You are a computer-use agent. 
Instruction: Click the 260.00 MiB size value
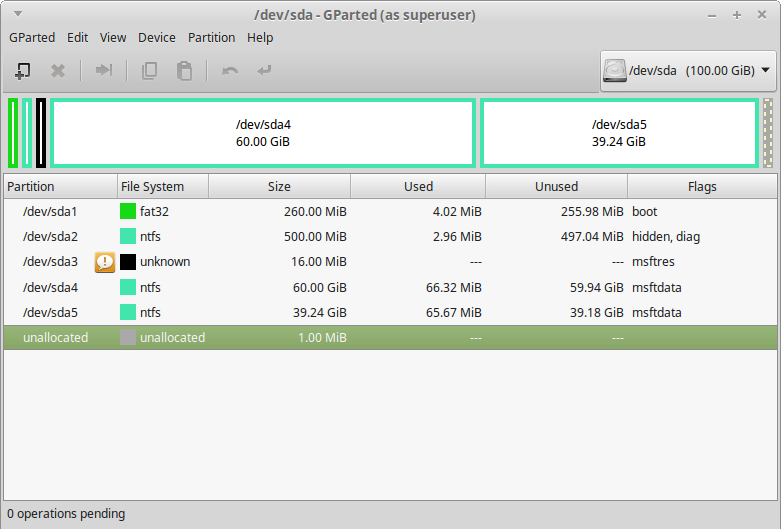pyautogui.click(x=315, y=212)
